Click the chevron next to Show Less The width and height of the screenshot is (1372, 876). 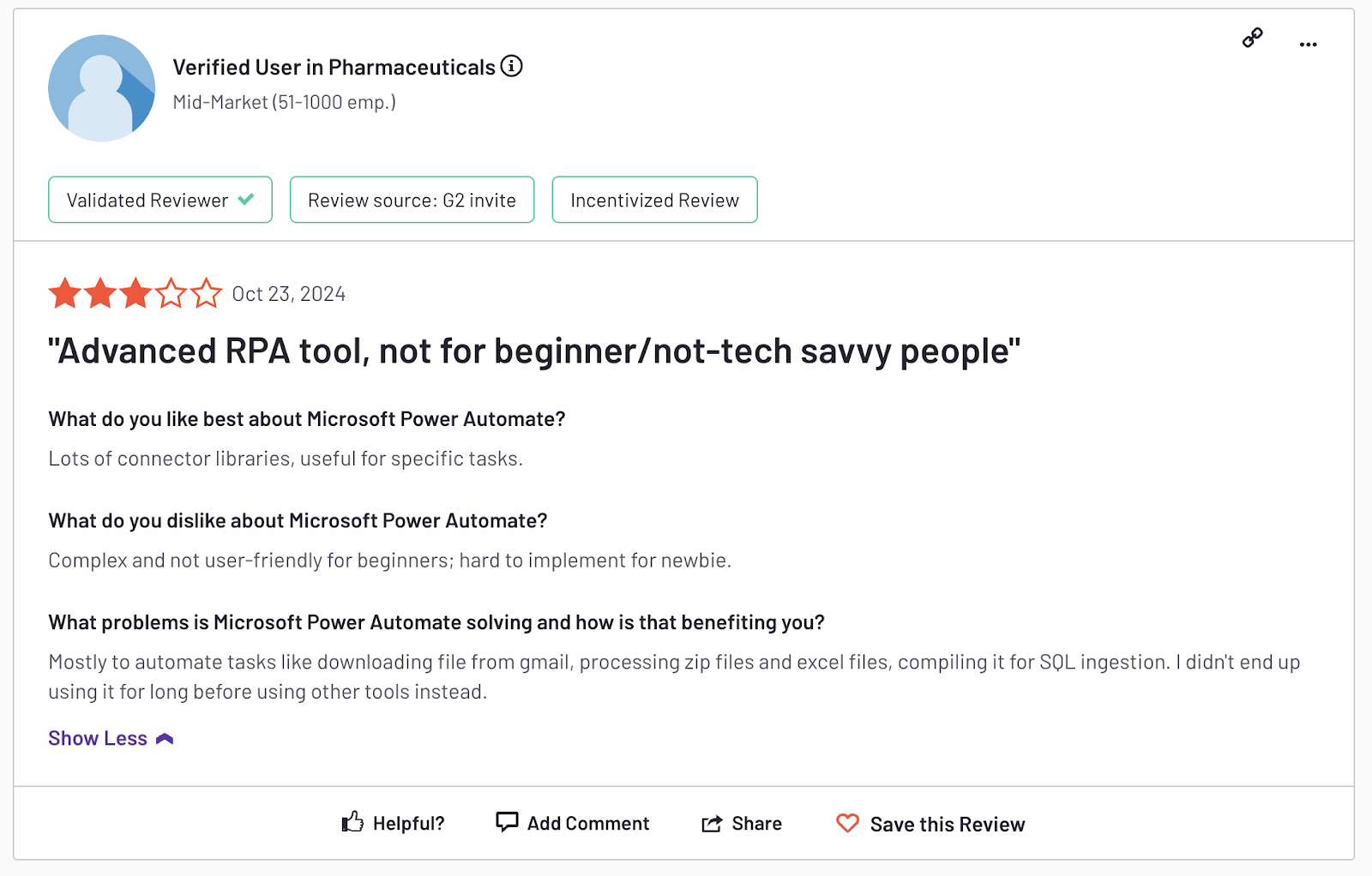[x=164, y=737]
